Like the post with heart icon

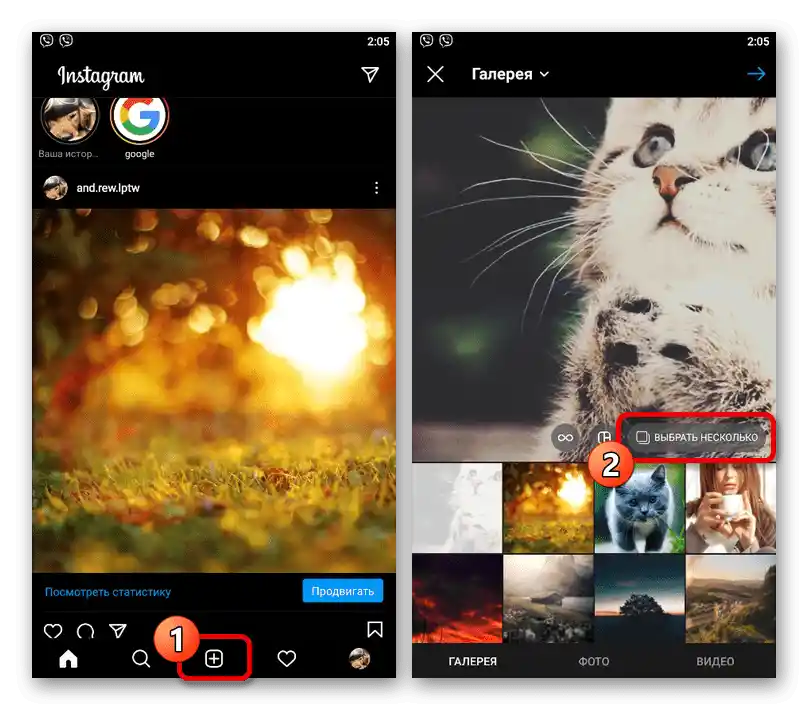tap(53, 631)
